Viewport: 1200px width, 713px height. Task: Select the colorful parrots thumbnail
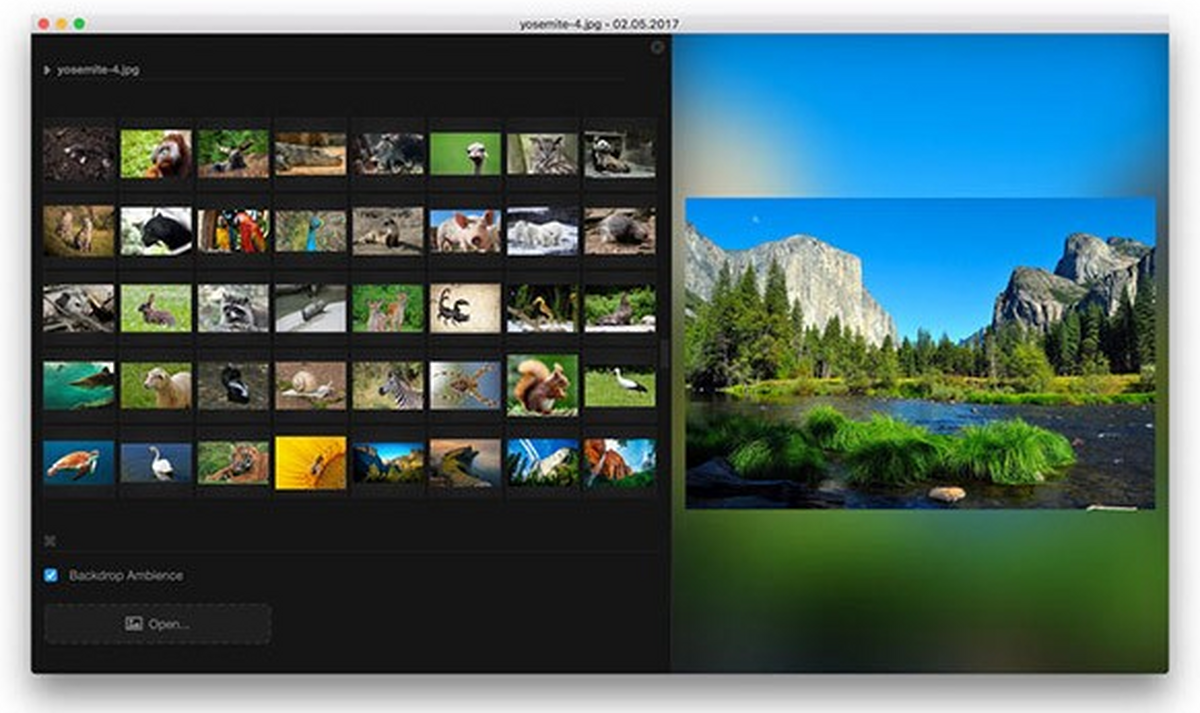pos(233,231)
